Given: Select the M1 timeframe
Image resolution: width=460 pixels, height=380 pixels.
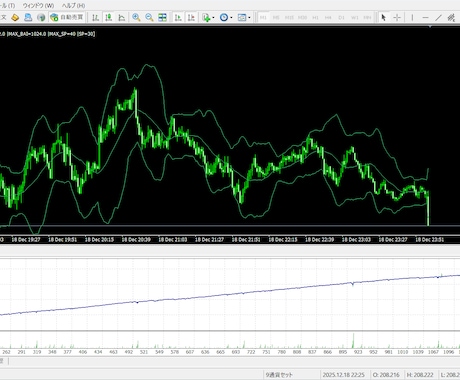Looking at the screenshot, I should [263, 17].
